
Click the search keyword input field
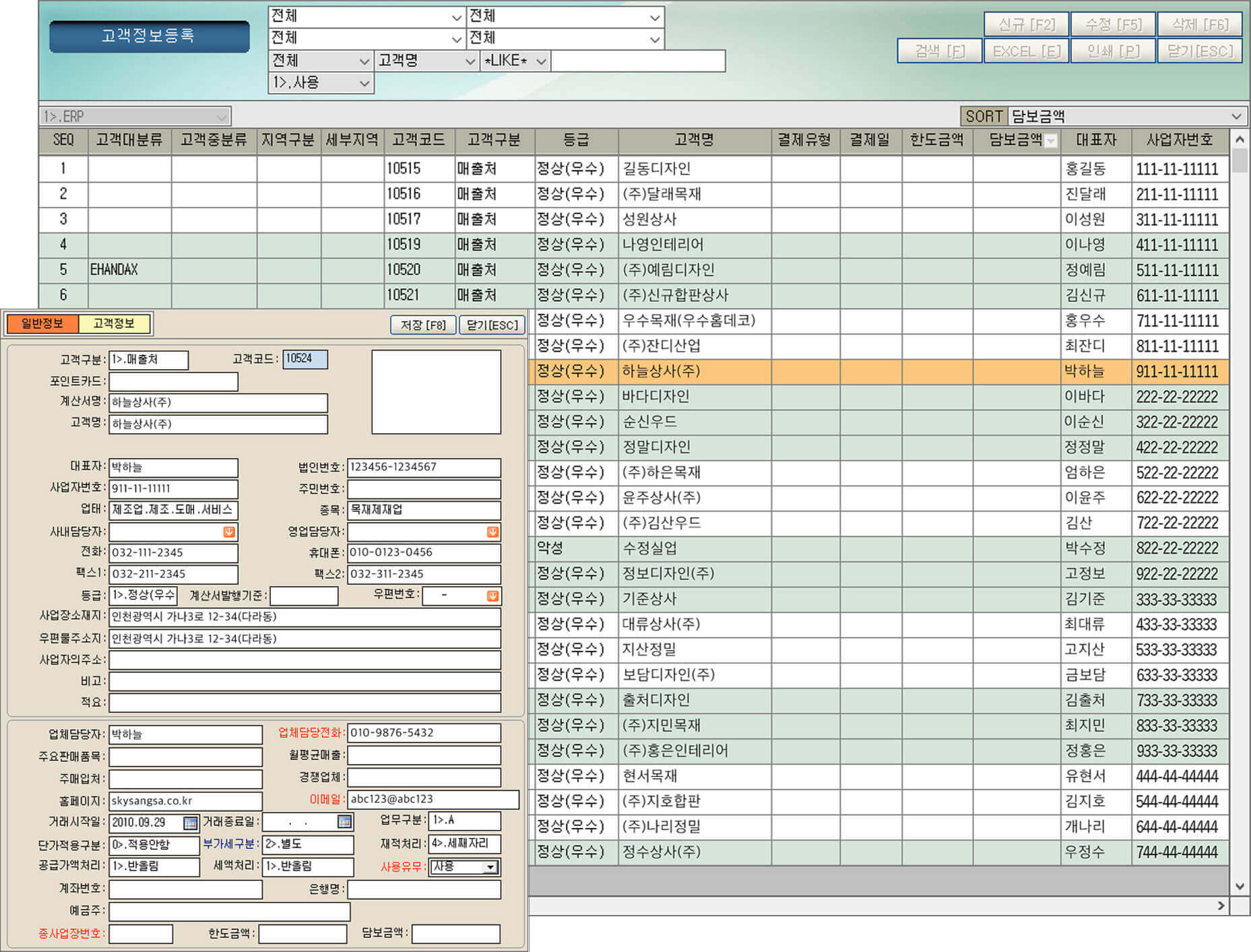click(638, 61)
